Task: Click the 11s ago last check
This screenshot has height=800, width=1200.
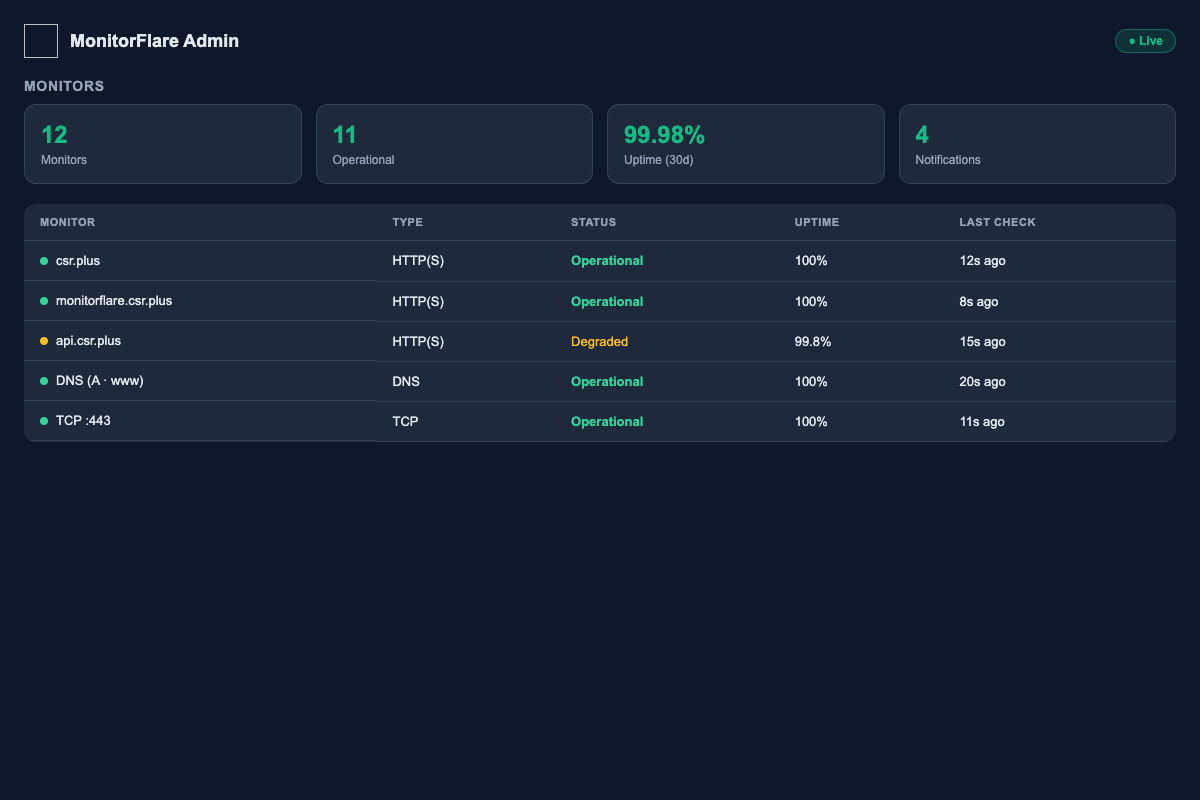Action: coord(982,422)
